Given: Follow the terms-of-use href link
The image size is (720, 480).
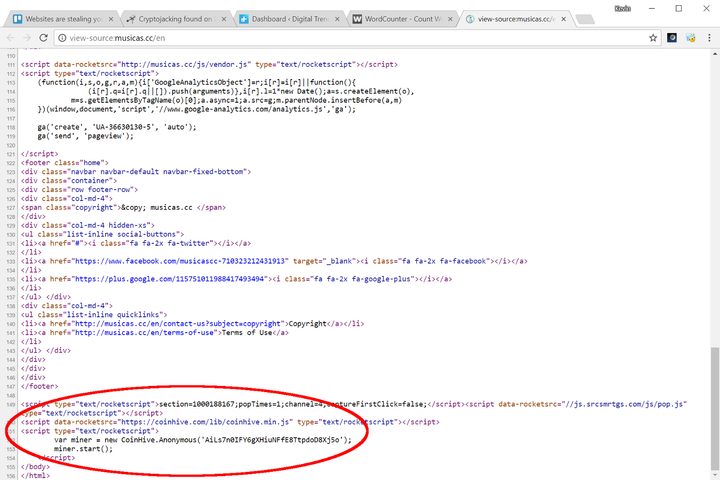Looking at the screenshot, I should (145, 332).
